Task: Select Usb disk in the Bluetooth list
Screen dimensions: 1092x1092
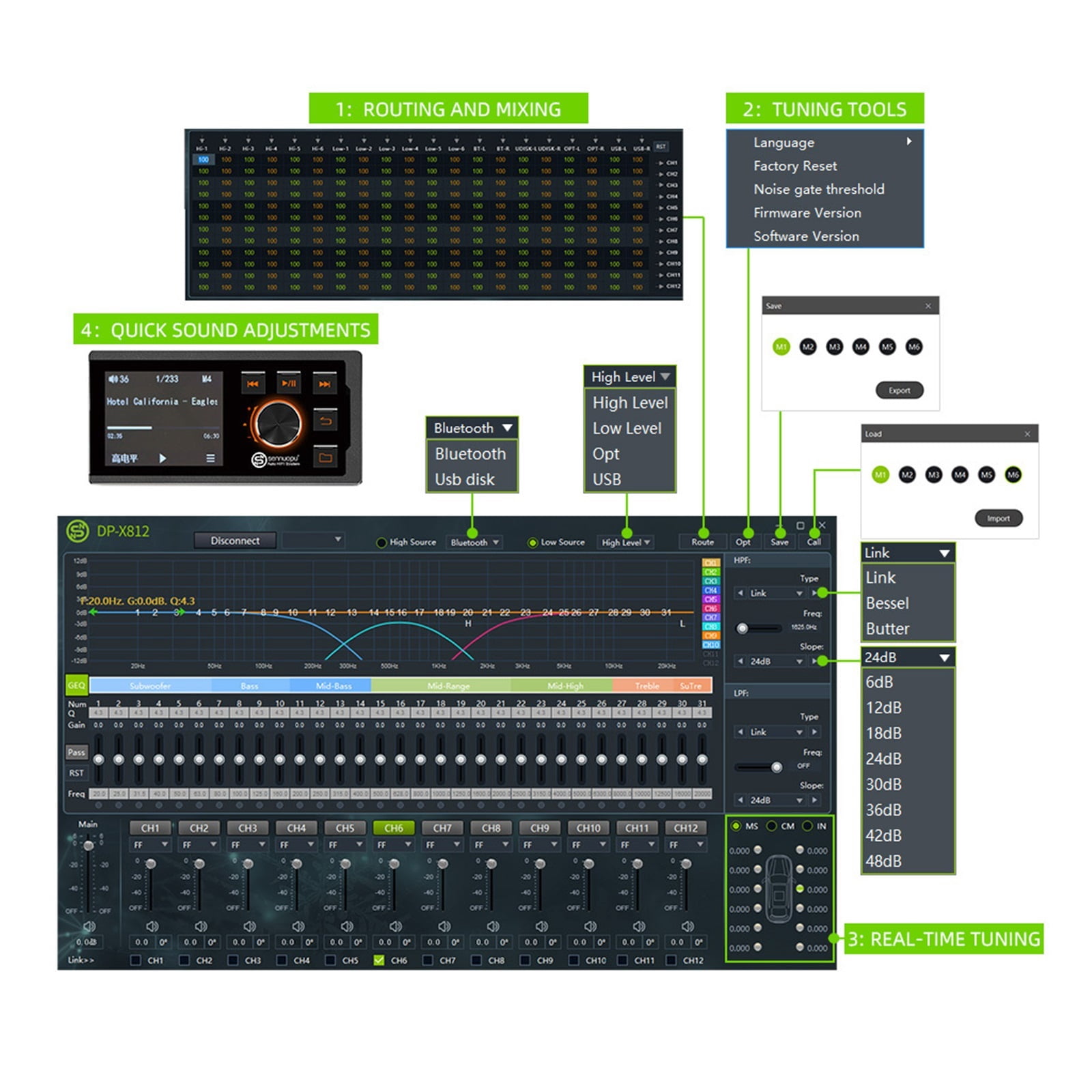Action: (472, 480)
